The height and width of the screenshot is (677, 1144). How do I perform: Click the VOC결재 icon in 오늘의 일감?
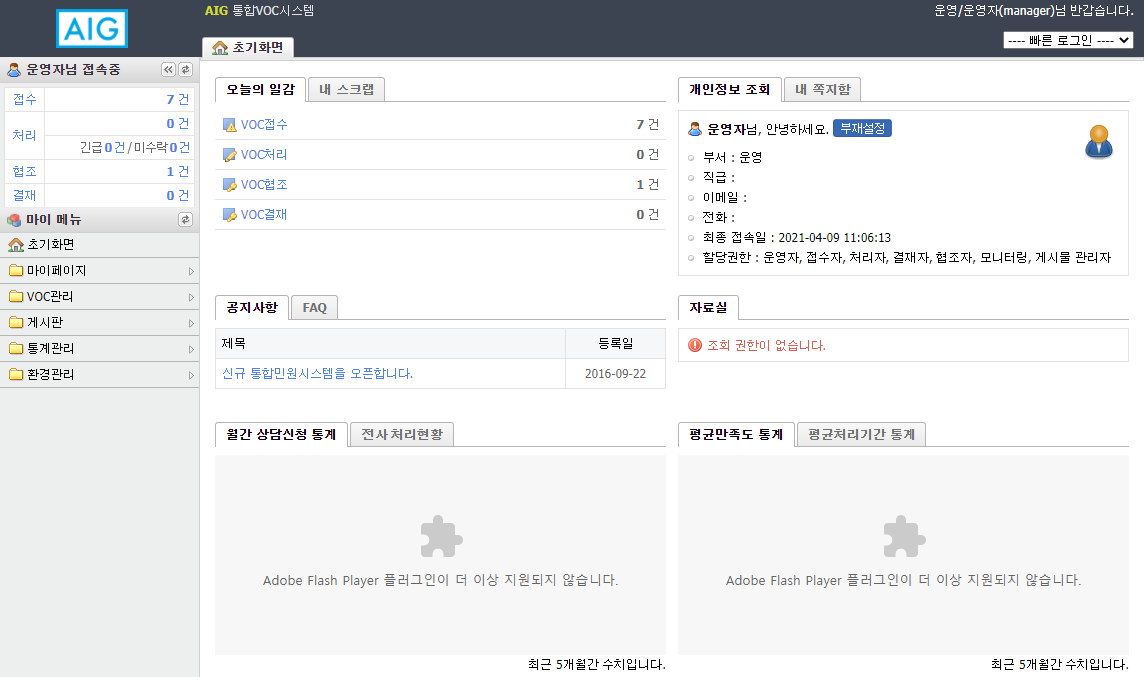point(230,215)
